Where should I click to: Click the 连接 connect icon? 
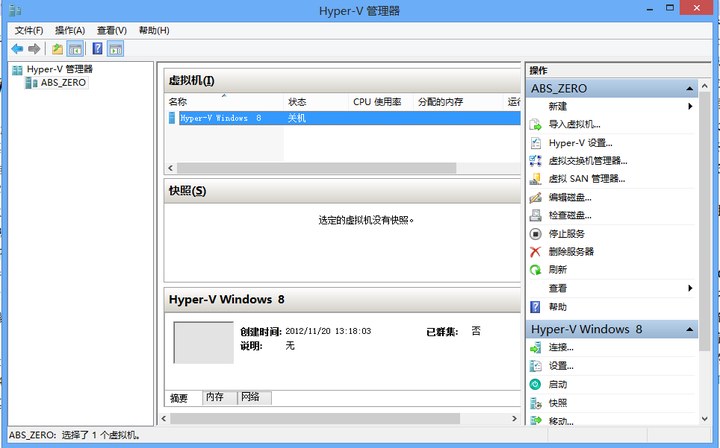tap(535, 347)
